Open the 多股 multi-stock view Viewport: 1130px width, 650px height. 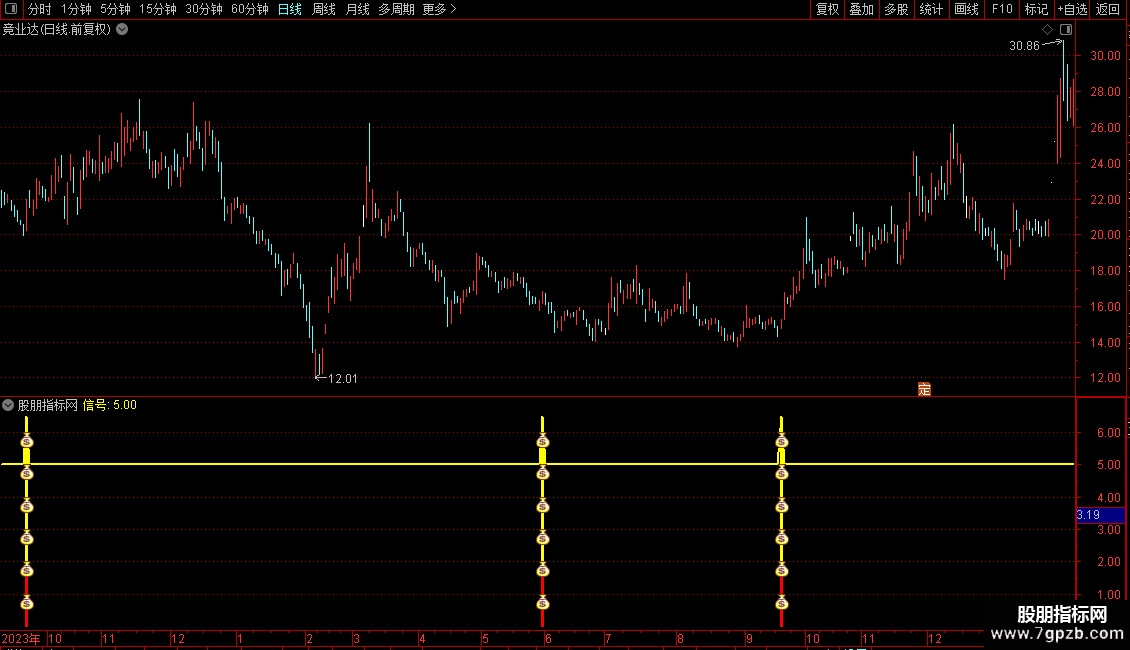[896, 9]
